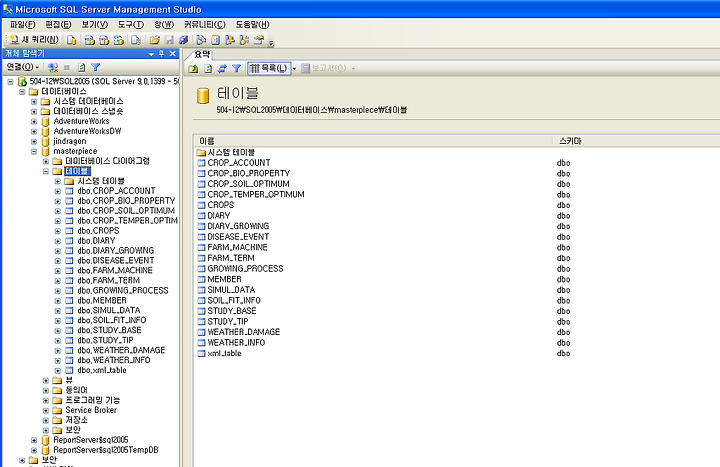Viewport: 720px width, 467px height.
Task: Open the 도구(T) menu
Action: coord(131,25)
